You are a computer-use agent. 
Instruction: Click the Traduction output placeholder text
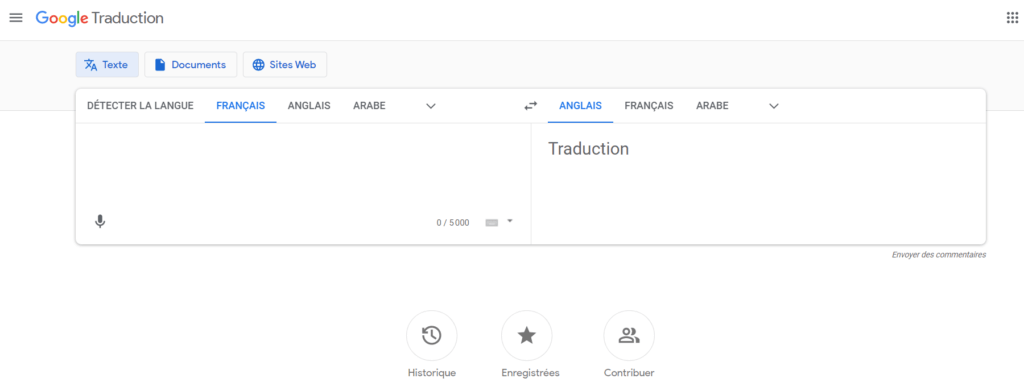pos(588,149)
